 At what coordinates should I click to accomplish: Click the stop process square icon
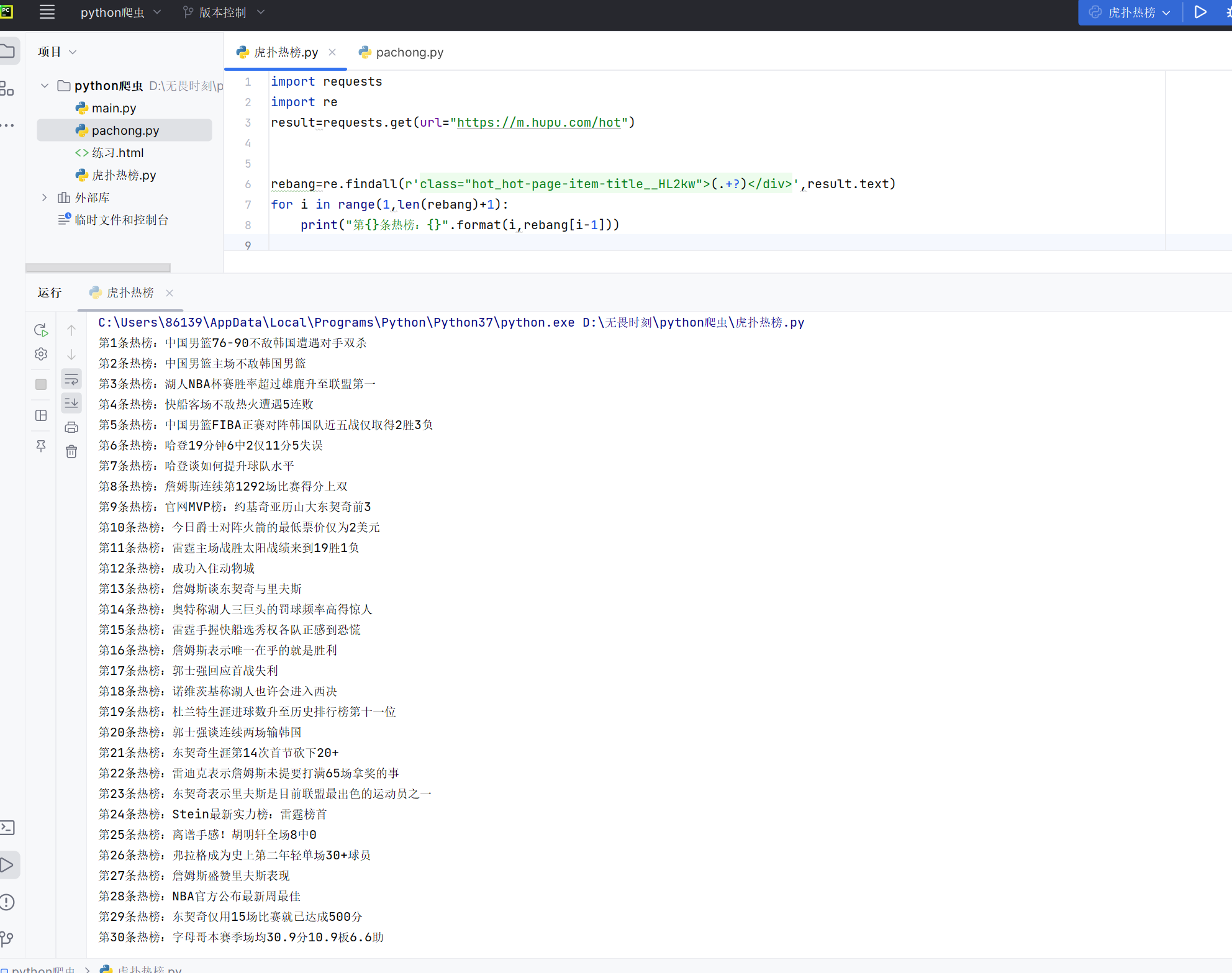(41, 384)
